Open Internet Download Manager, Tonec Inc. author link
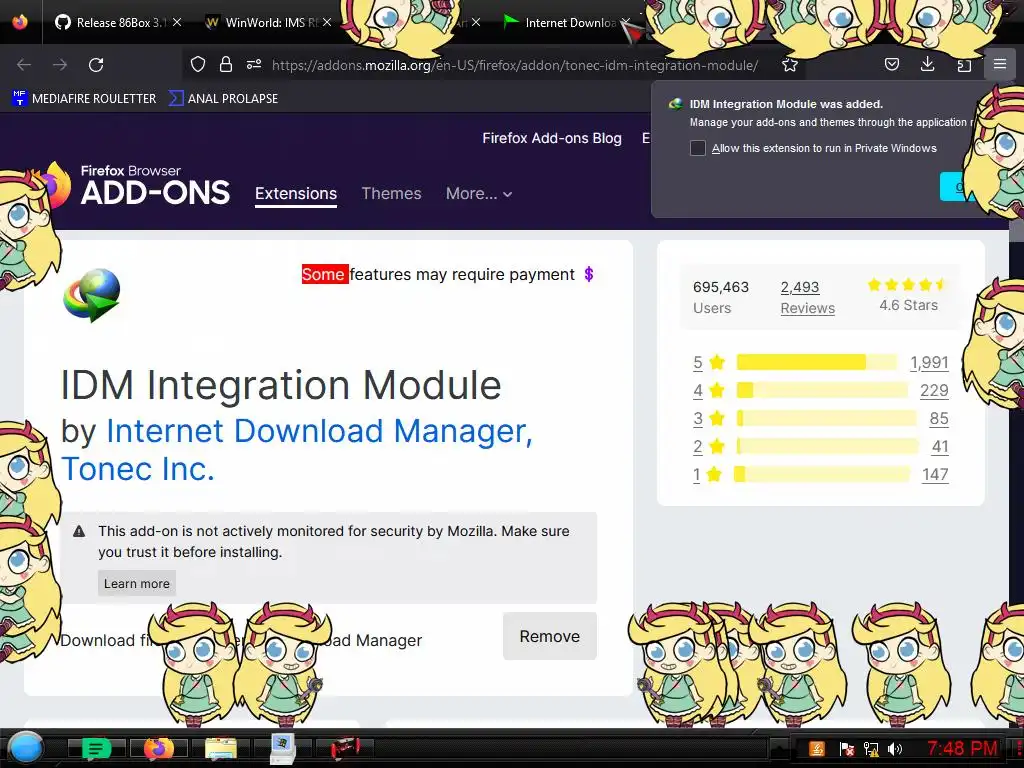This screenshot has width=1024, height=768. [297, 449]
